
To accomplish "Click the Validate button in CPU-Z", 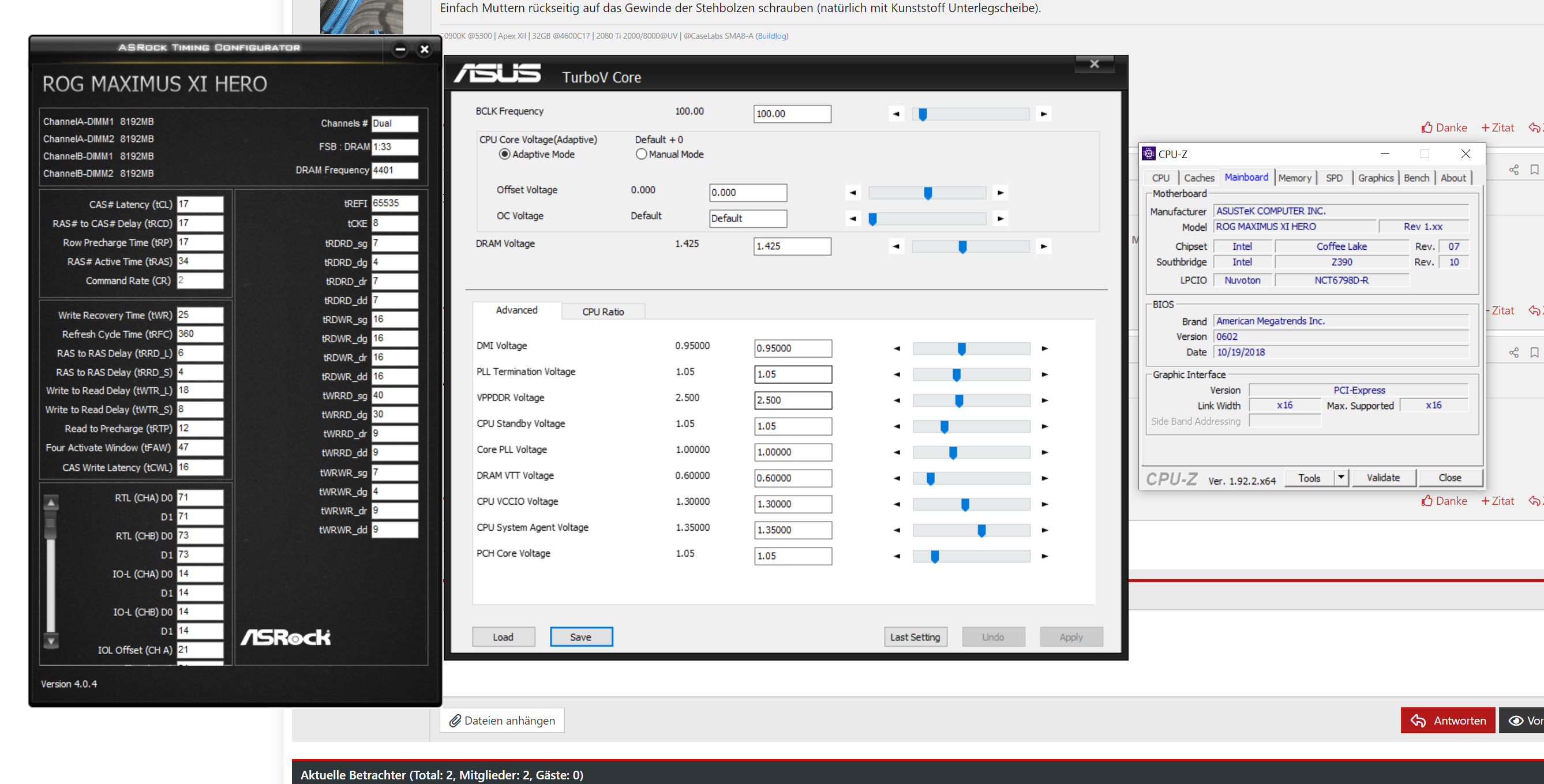I will [x=1383, y=478].
